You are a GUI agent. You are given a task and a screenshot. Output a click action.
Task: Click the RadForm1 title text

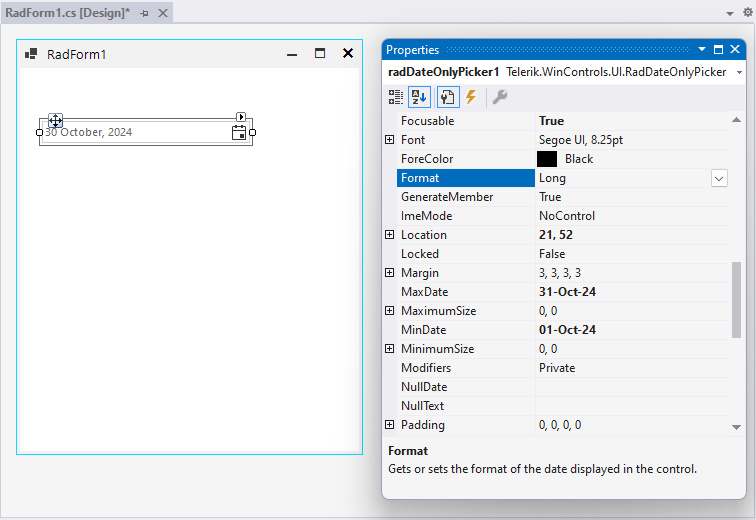(76, 54)
